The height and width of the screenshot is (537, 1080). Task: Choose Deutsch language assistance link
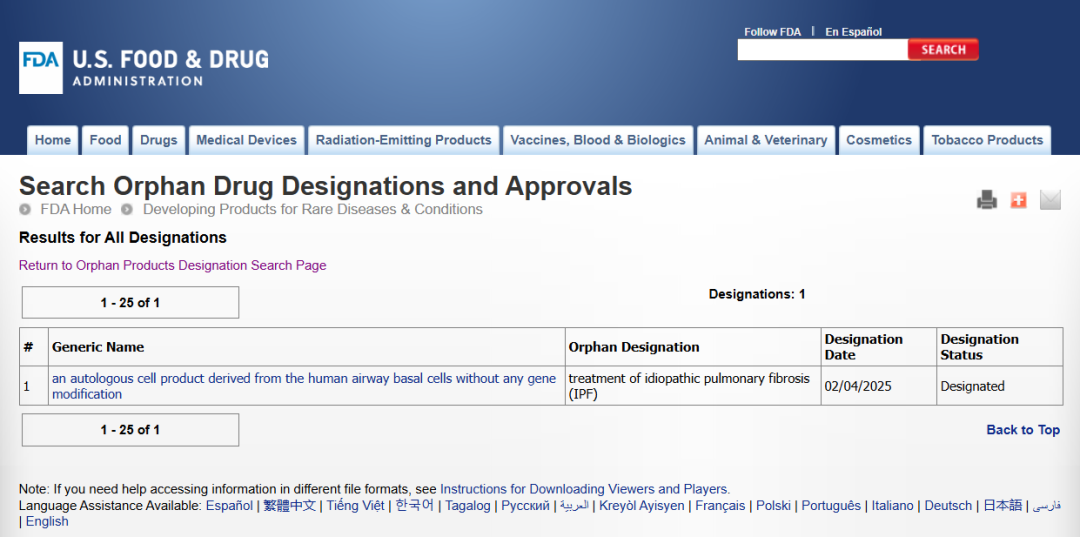948,506
